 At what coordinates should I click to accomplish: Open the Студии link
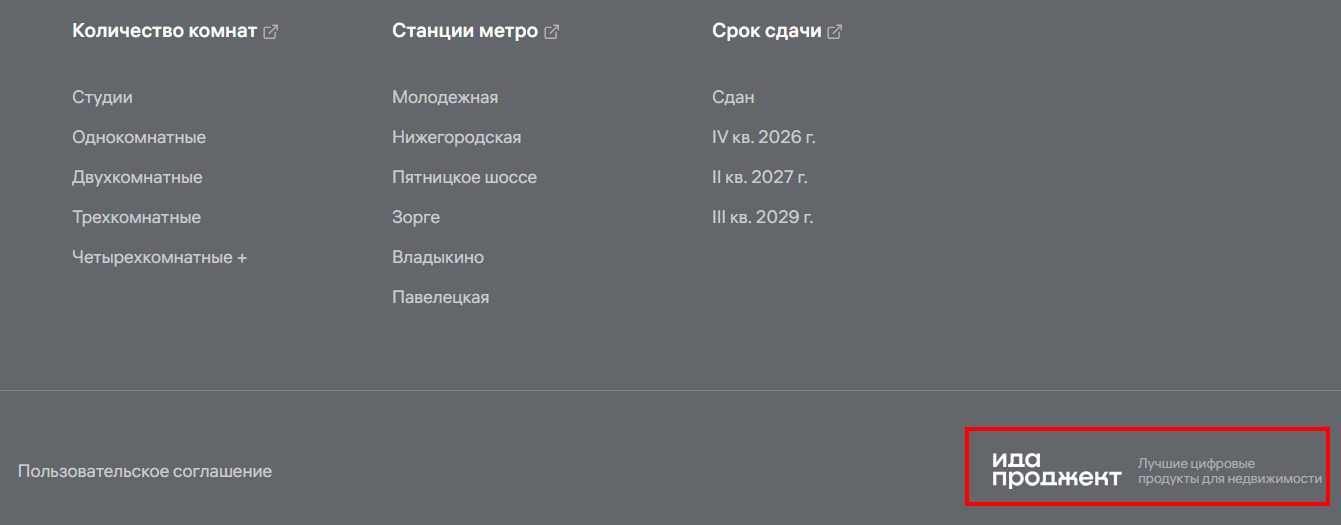pos(102,98)
